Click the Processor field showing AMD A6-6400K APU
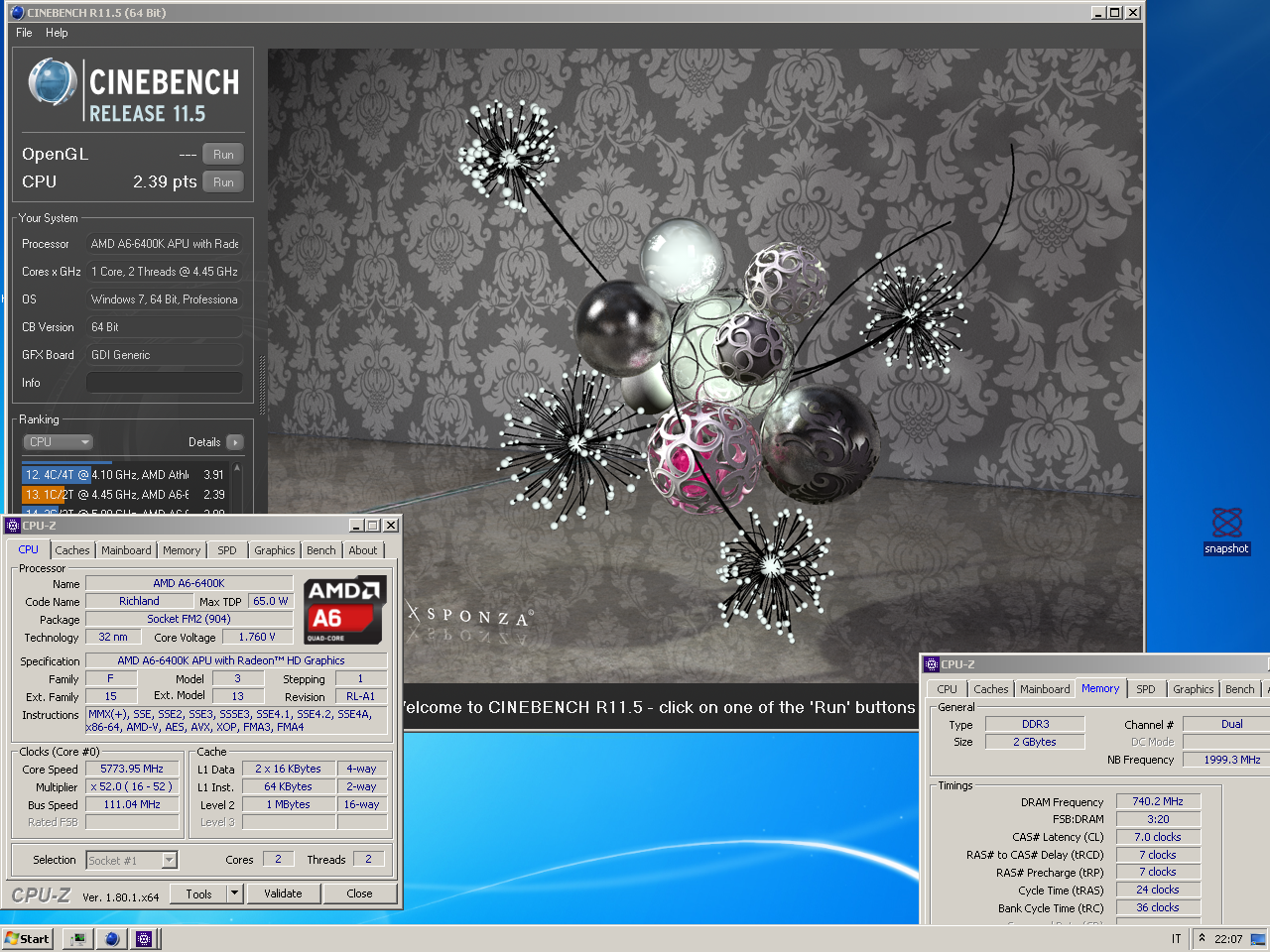1270x952 pixels. [x=164, y=244]
